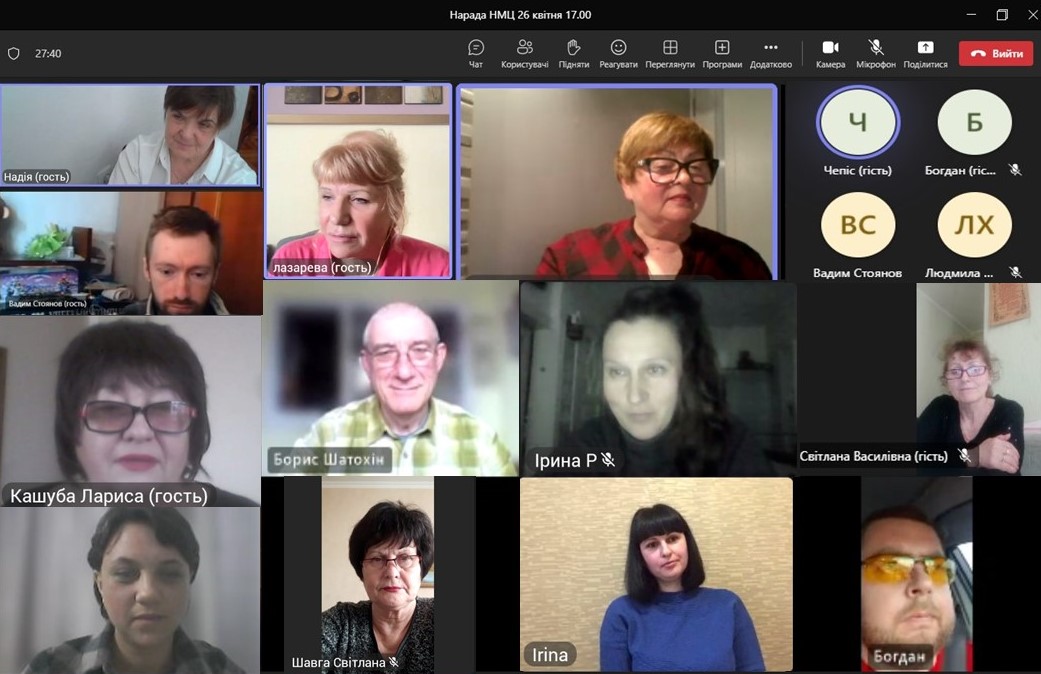Leave the meeting with Вийти button
The height and width of the screenshot is (674, 1041).
point(995,54)
